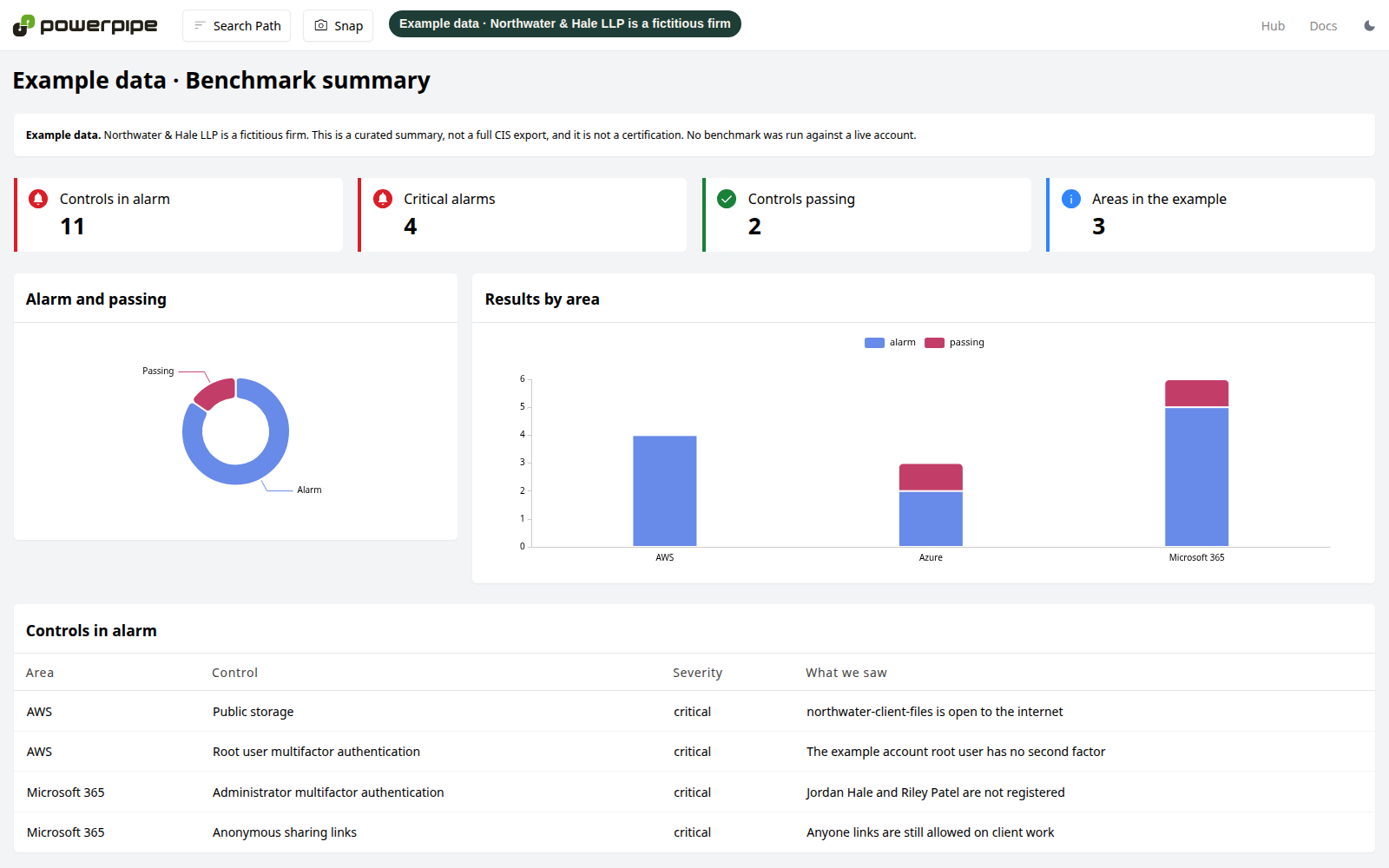
Task: Open the Docs link
Action: pos(1323,26)
